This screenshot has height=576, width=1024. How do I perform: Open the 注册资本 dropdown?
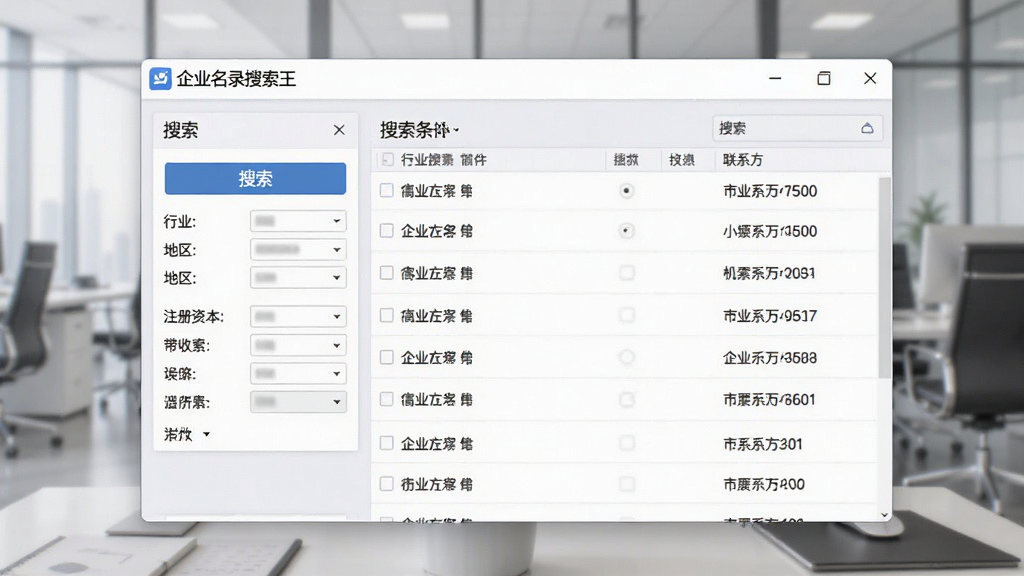click(298, 316)
